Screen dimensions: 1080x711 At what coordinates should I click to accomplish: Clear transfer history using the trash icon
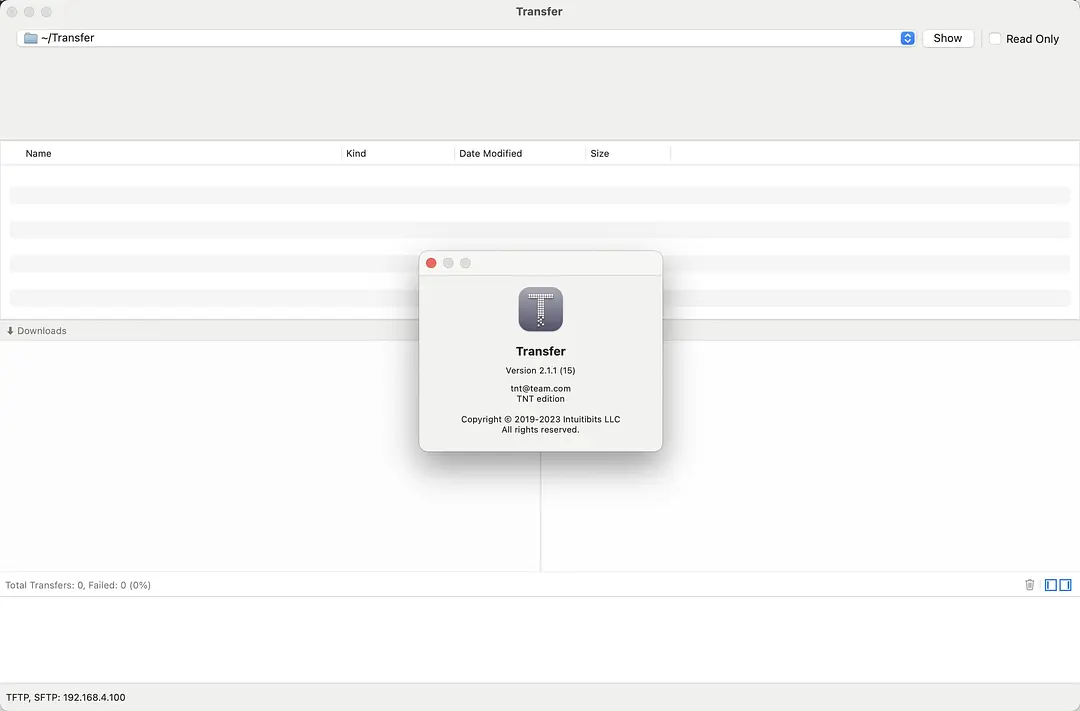coord(1029,584)
